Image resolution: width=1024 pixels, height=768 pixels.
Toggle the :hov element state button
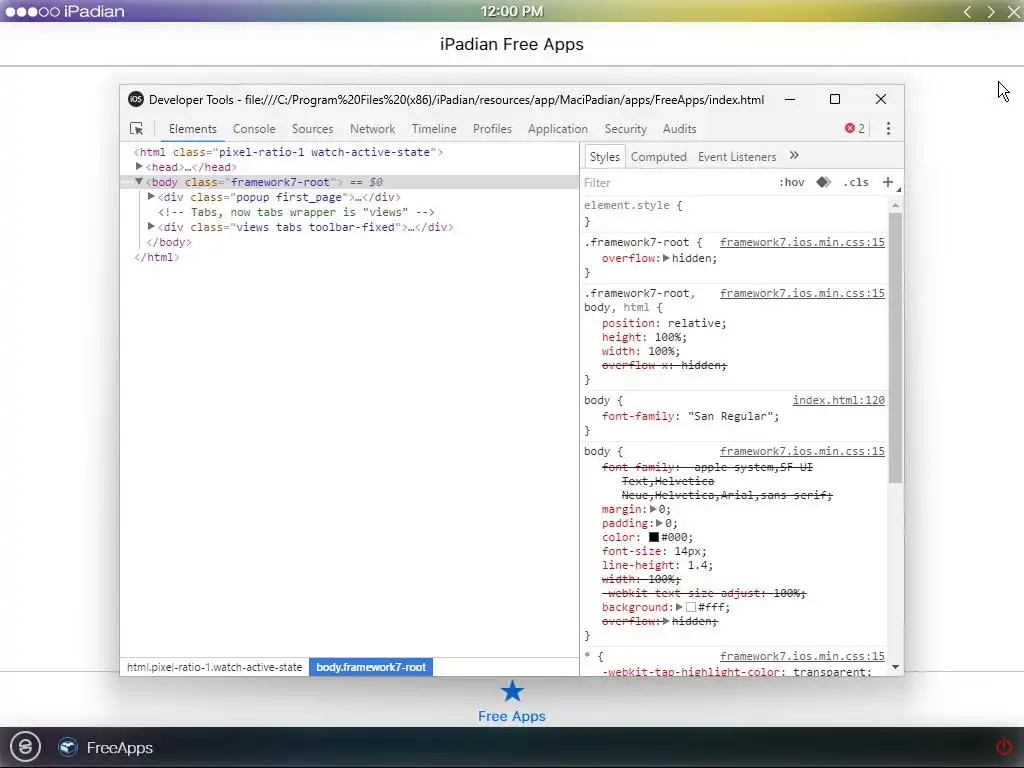792,182
